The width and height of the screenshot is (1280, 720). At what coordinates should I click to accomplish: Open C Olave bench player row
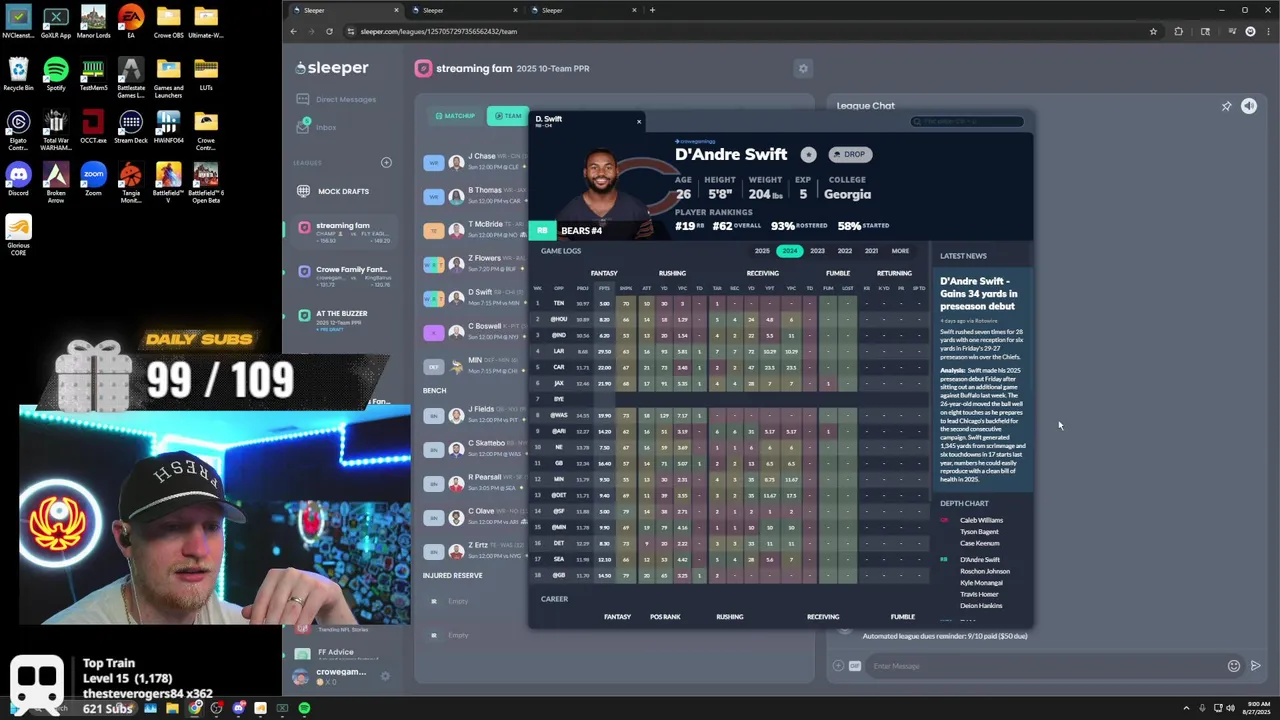[x=476, y=517]
